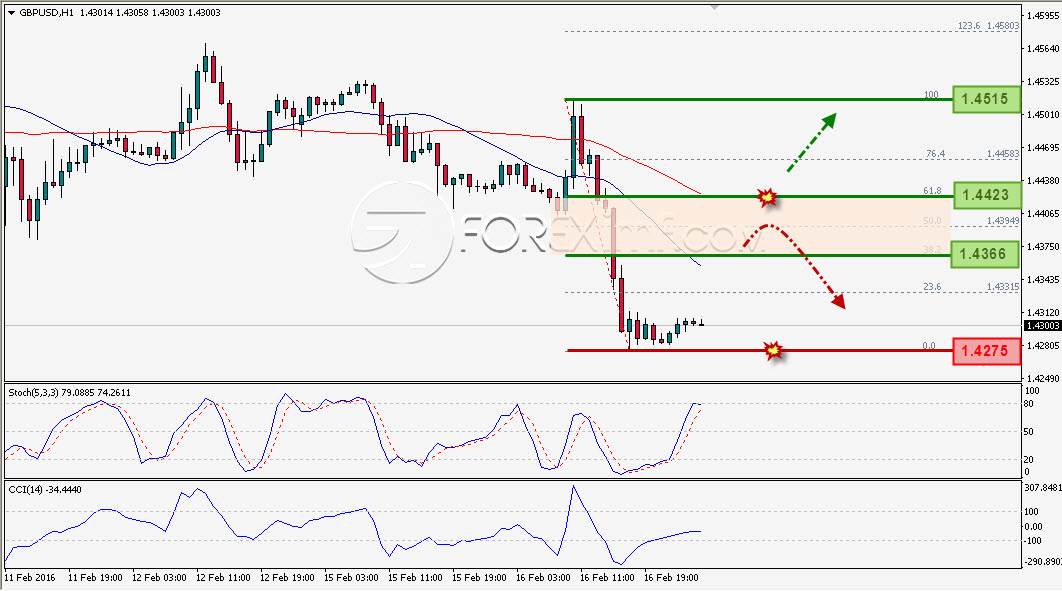Select the green 1.4366 price label

coord(985,254)
